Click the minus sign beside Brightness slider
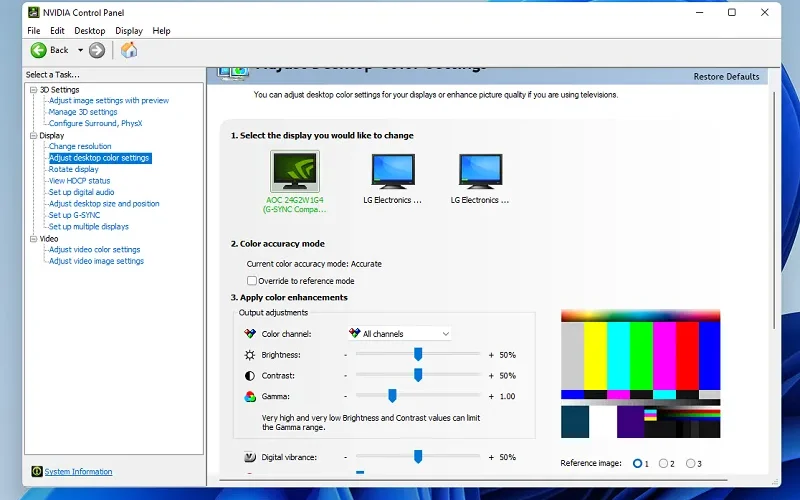Image resolution: width=800 pixels, height=500 pixels. click(345, 355)
